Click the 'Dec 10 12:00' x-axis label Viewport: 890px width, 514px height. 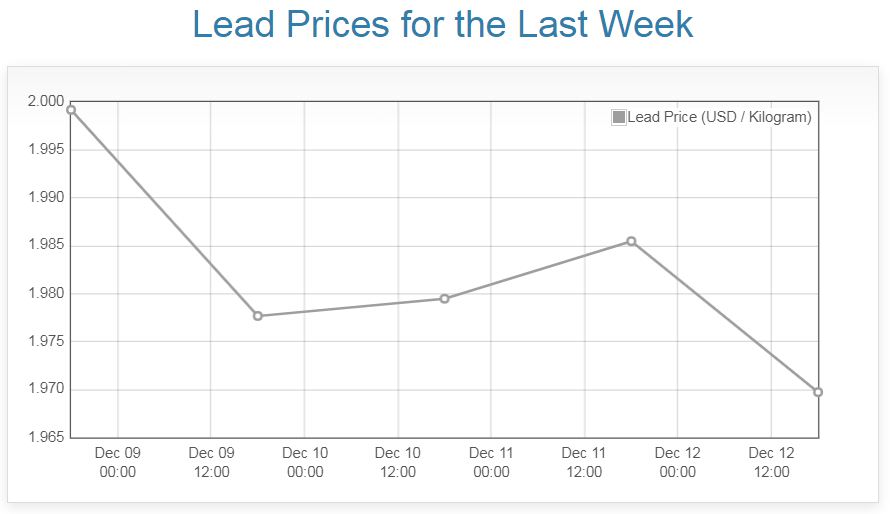point(398,462)
